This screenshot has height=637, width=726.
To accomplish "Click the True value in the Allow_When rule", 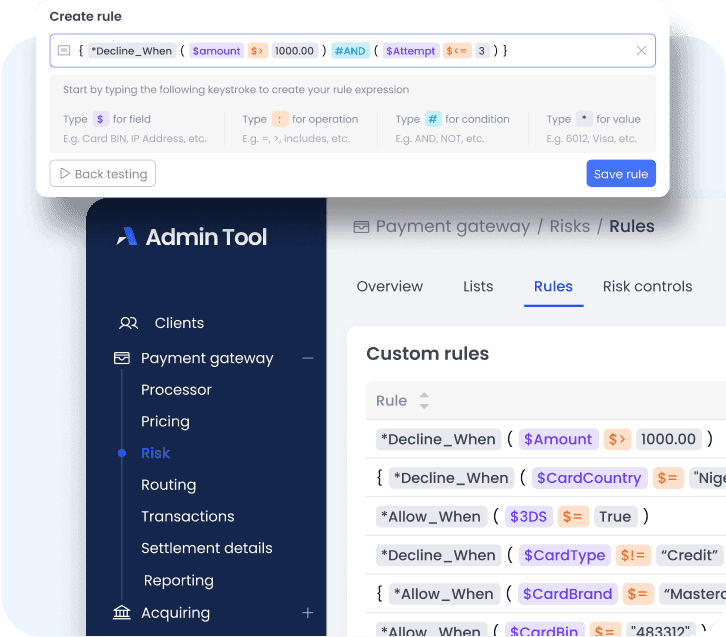I will click(x=615, y=516).
